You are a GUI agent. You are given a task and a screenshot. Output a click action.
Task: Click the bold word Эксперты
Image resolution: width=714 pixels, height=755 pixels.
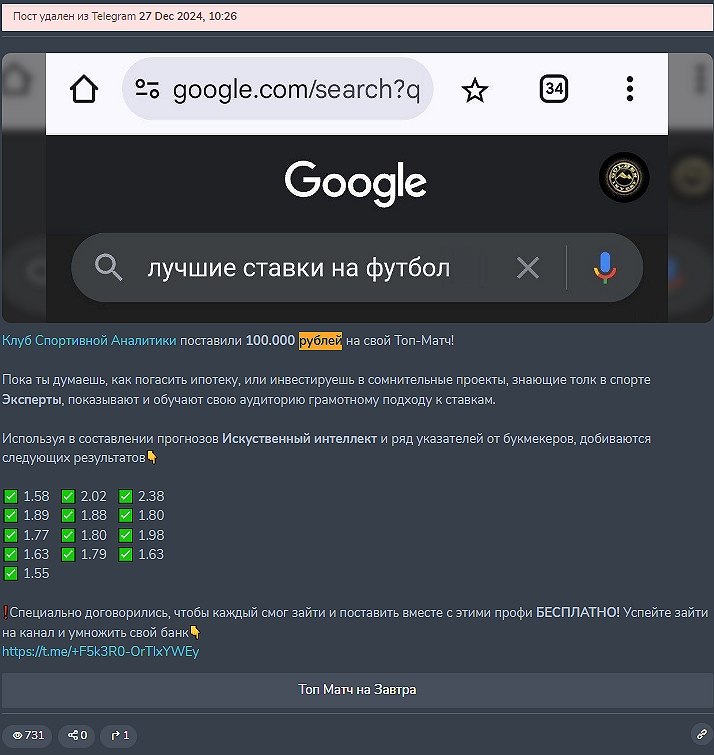point(32,400)
